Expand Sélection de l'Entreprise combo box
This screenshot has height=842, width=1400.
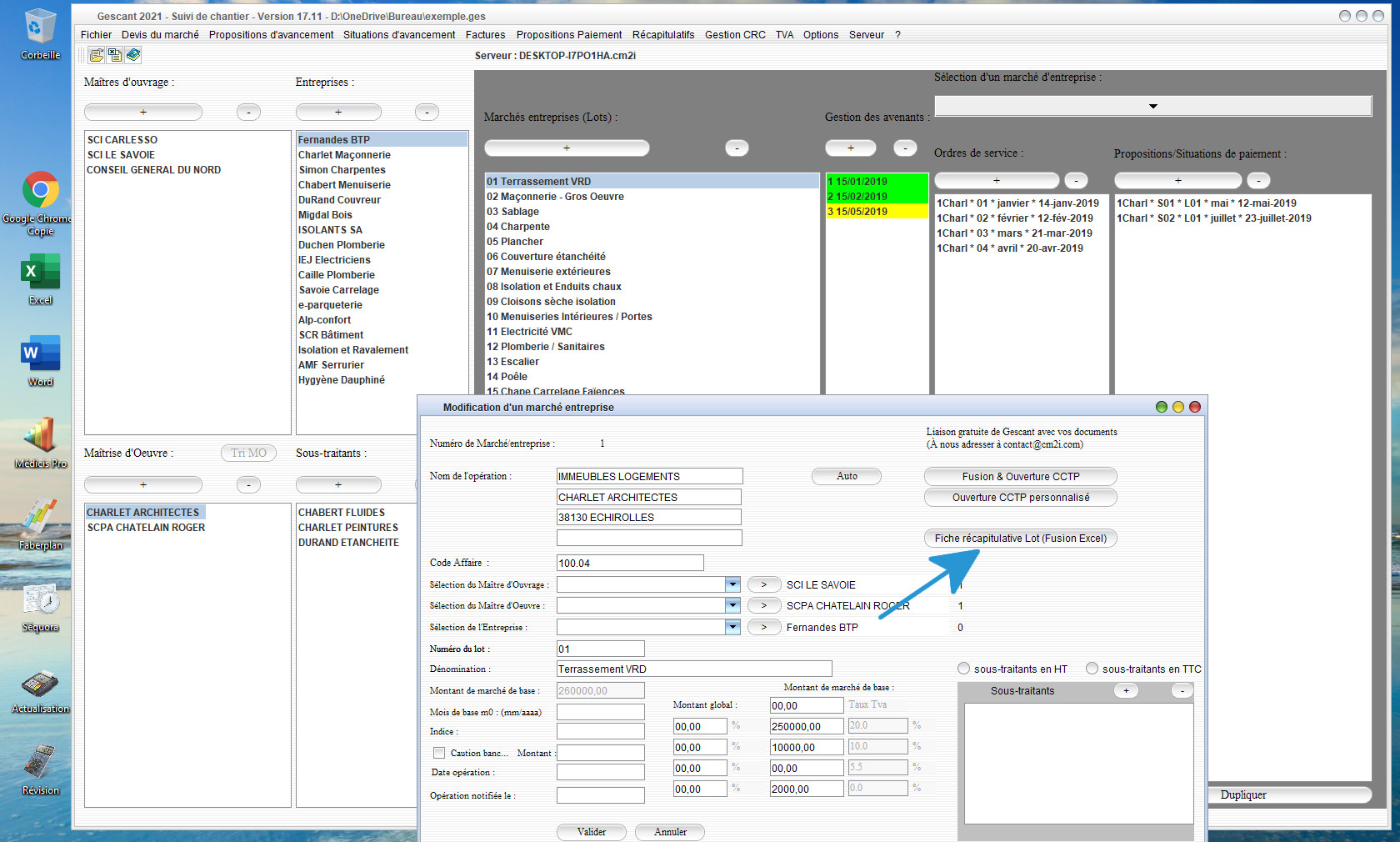pos(732,627)
